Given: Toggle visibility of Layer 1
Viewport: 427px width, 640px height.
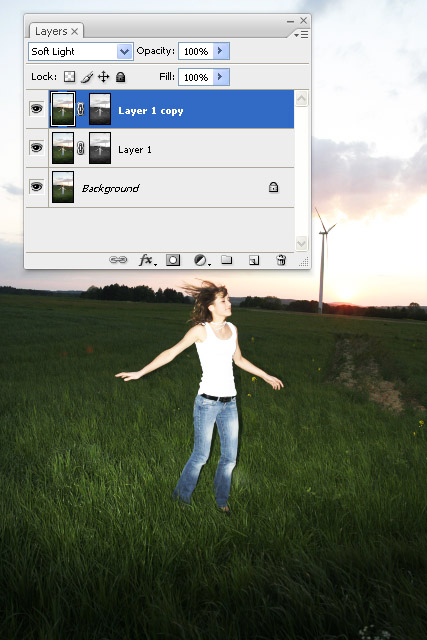Looking at the screenshot, I should (x=37, y=147).
